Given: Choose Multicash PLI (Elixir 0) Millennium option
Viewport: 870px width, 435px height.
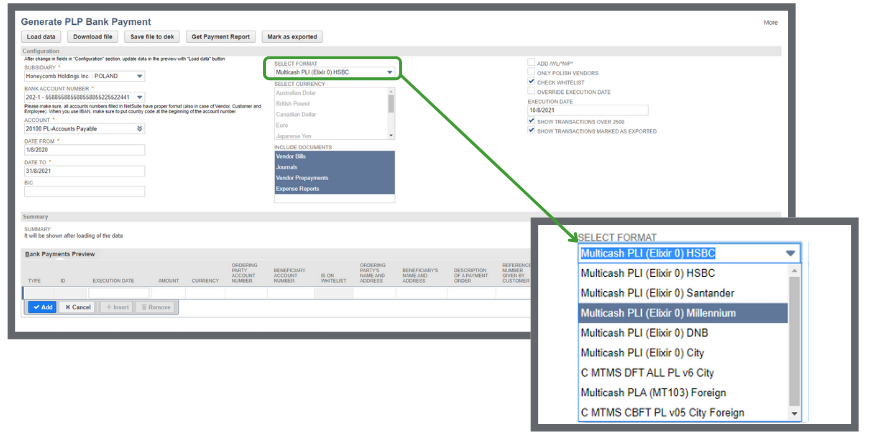Looking at the screenshot, I should [683, 313].
